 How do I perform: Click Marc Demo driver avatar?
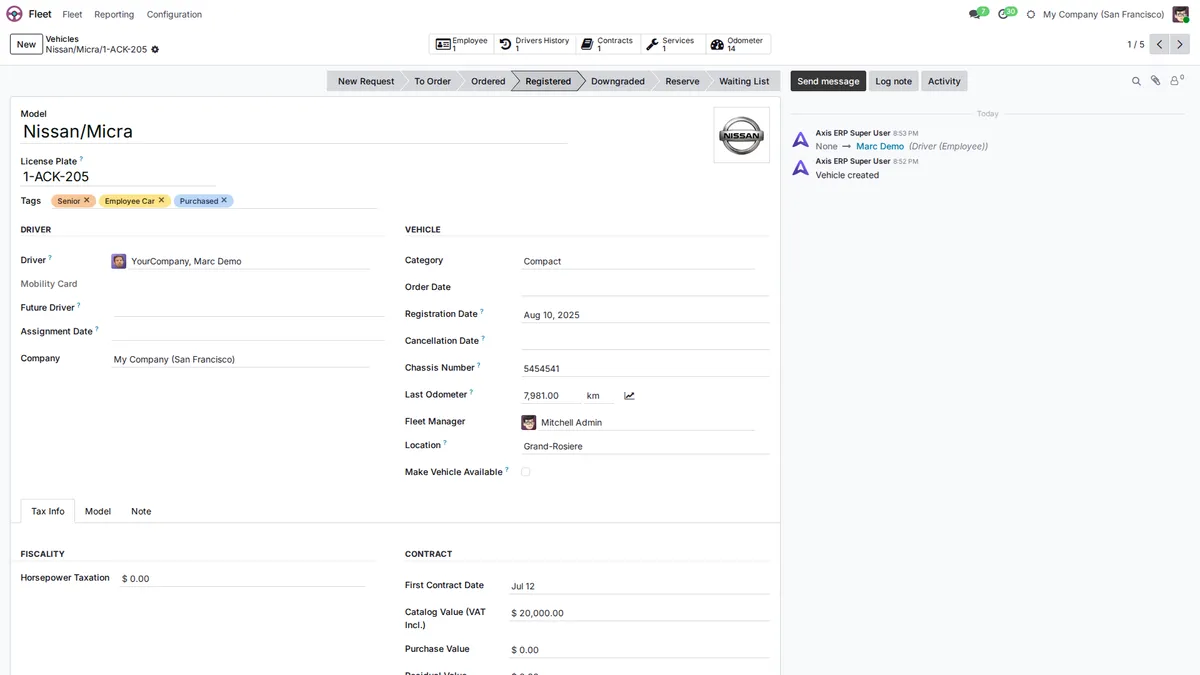pos(119,261)
